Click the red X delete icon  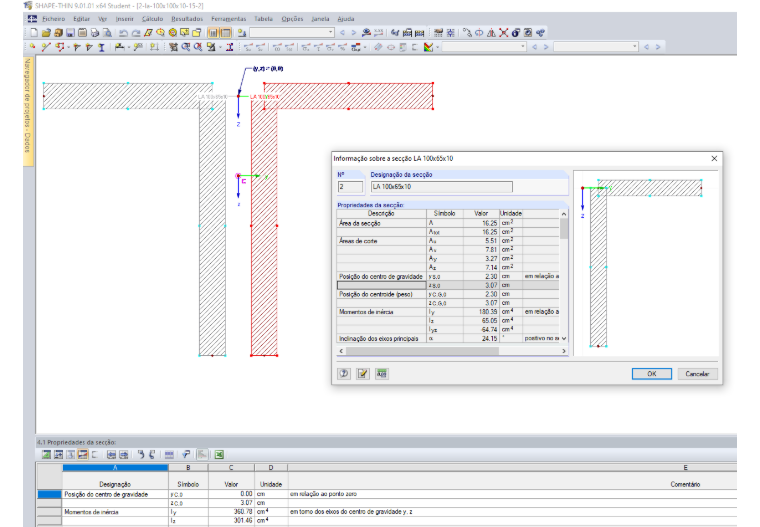504,33
